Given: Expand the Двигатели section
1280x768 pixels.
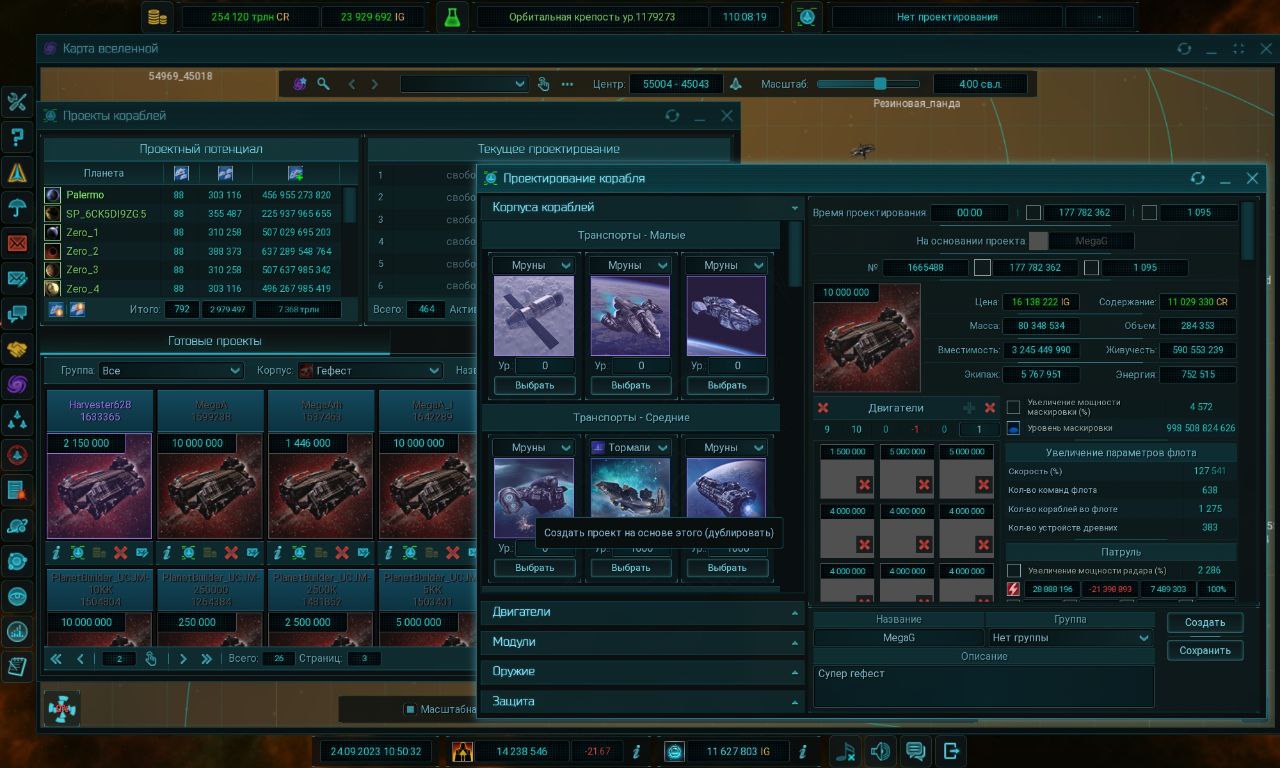Looking at the screenshot, I should click(642, 612).
